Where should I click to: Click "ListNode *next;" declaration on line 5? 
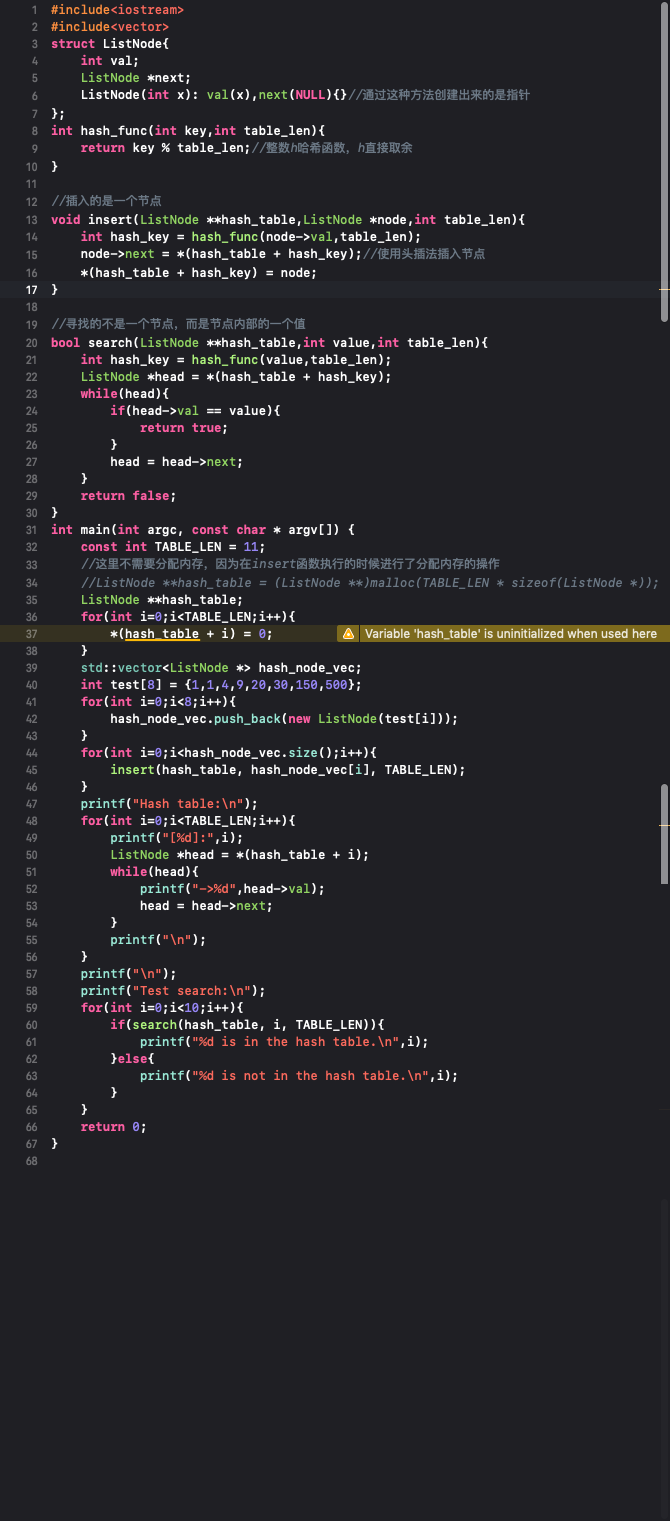(136, 78)
